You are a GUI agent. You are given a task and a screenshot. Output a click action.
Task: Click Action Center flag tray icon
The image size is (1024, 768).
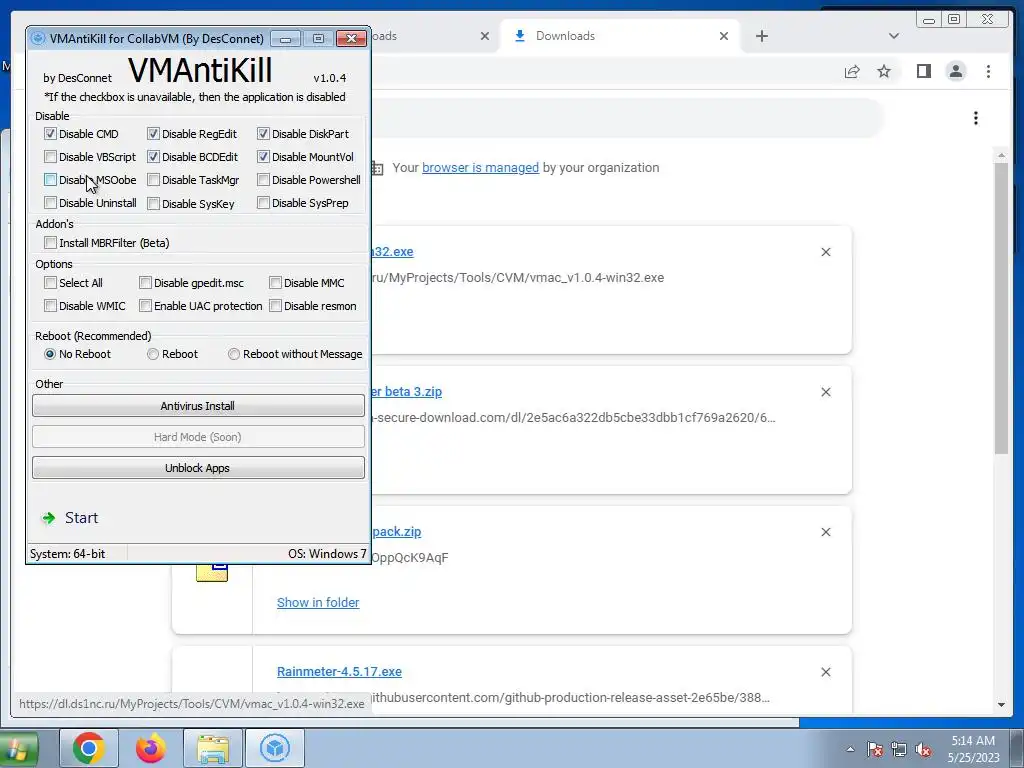click(875, 750)
